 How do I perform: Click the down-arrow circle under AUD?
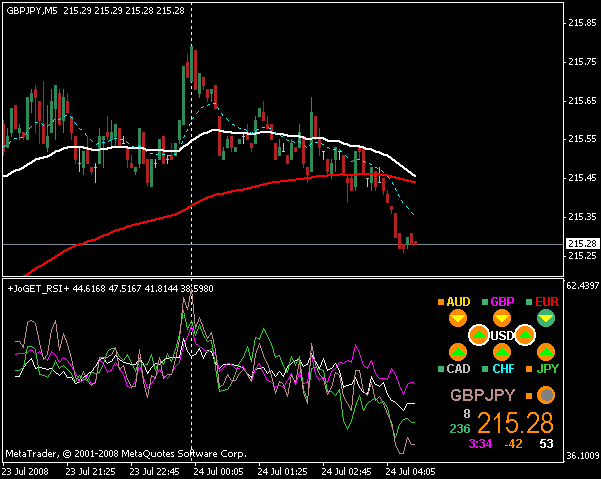point(458,319)
